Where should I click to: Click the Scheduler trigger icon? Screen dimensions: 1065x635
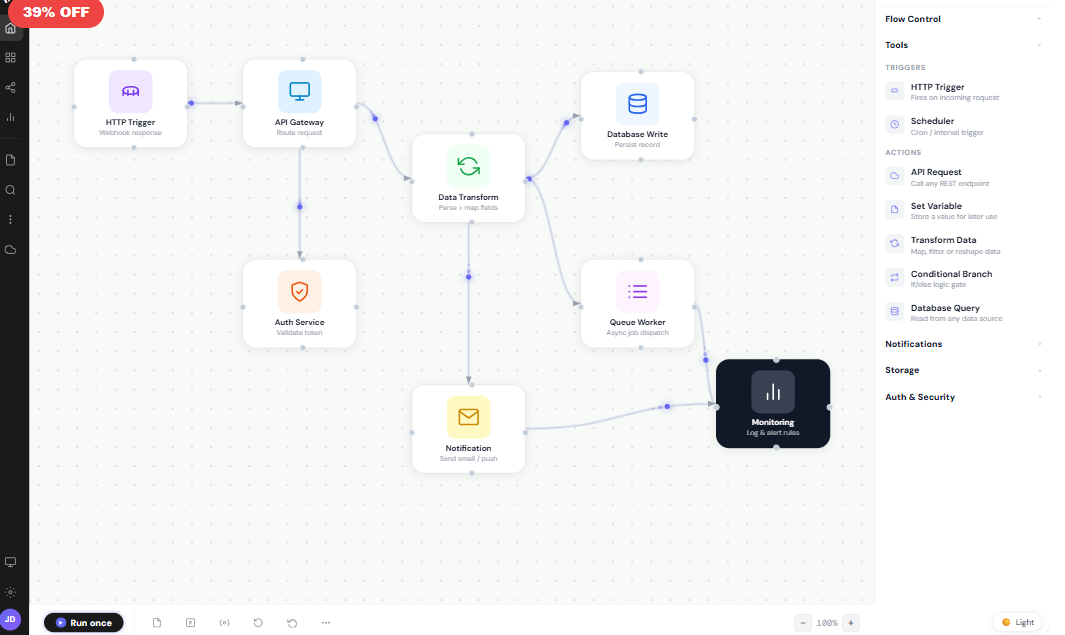pos(893,126)
